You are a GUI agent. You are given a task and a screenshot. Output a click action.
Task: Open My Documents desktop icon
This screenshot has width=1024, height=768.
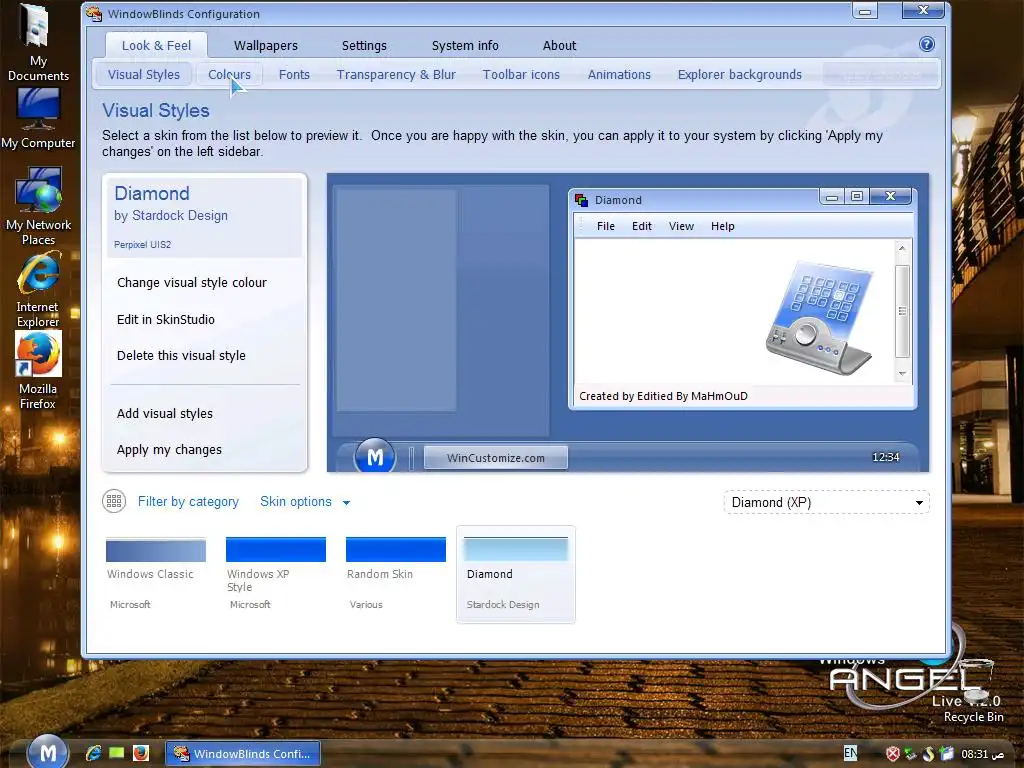(38, 42)
